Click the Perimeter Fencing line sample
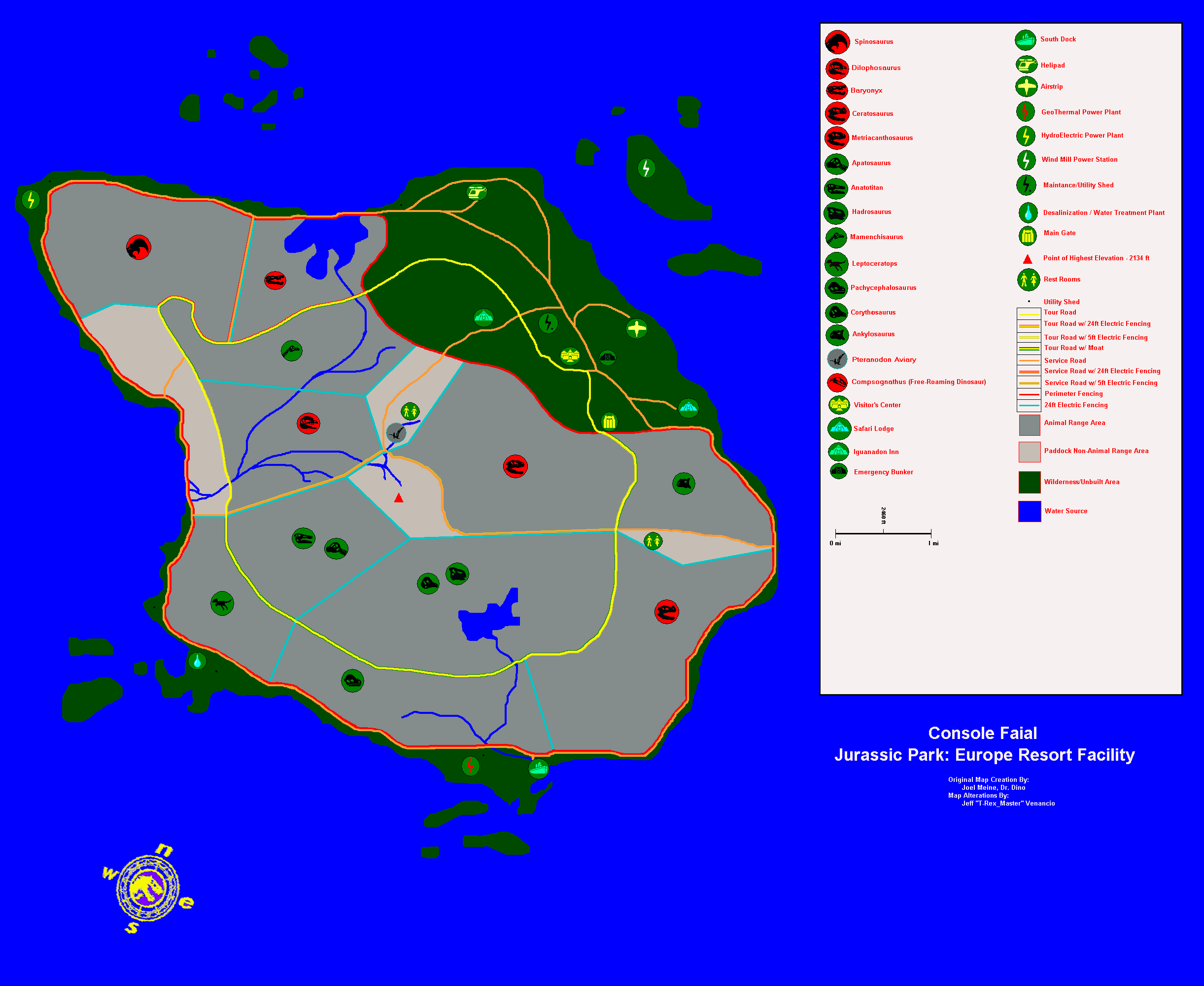This screenshot has width=1204, height=986. coord(1029,394)
